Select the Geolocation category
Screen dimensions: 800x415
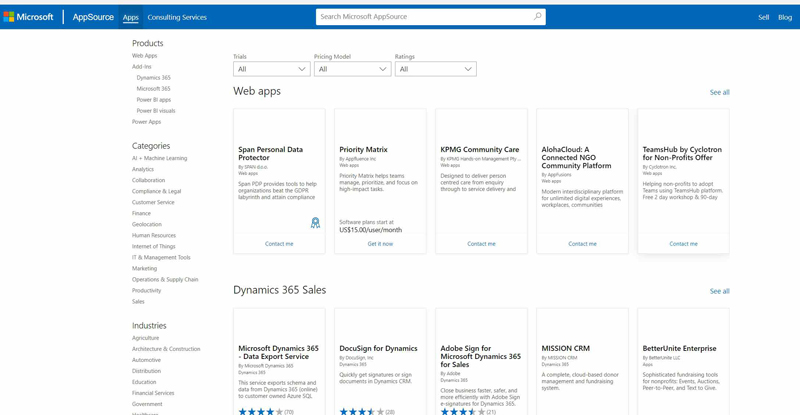[147, 225]
